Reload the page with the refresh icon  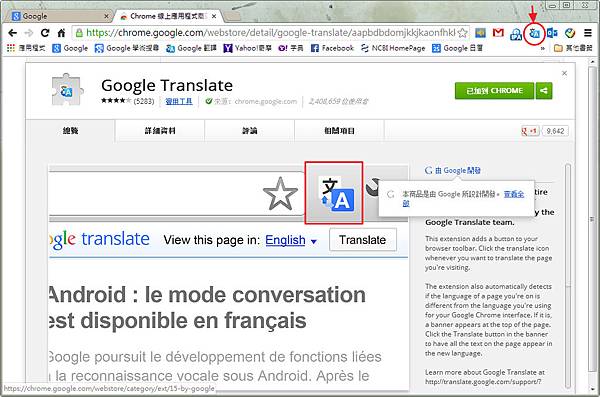click(45, 33)
